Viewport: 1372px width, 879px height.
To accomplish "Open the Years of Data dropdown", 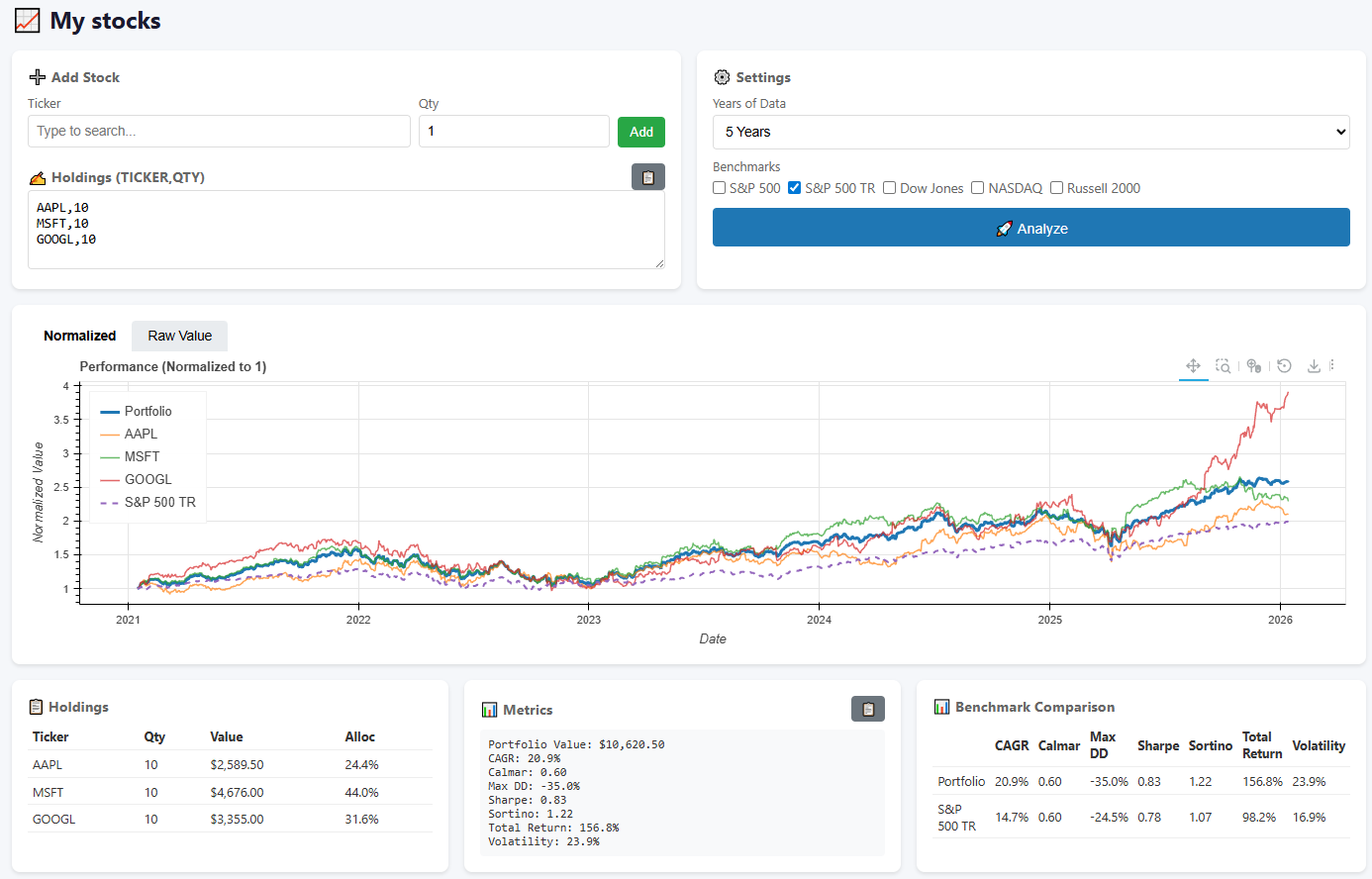I will (1030, 132).
